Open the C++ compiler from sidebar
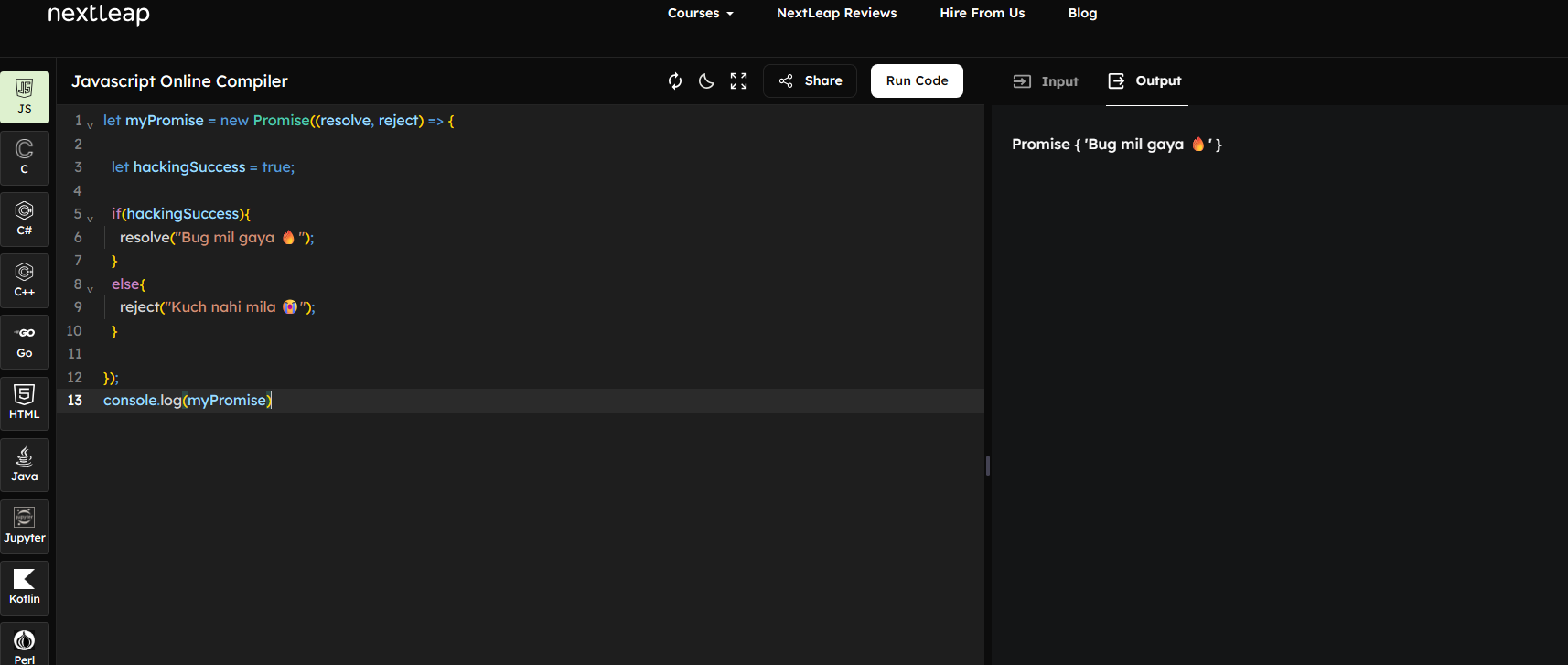The image size is (1568, 665). [x=25, y=279]
